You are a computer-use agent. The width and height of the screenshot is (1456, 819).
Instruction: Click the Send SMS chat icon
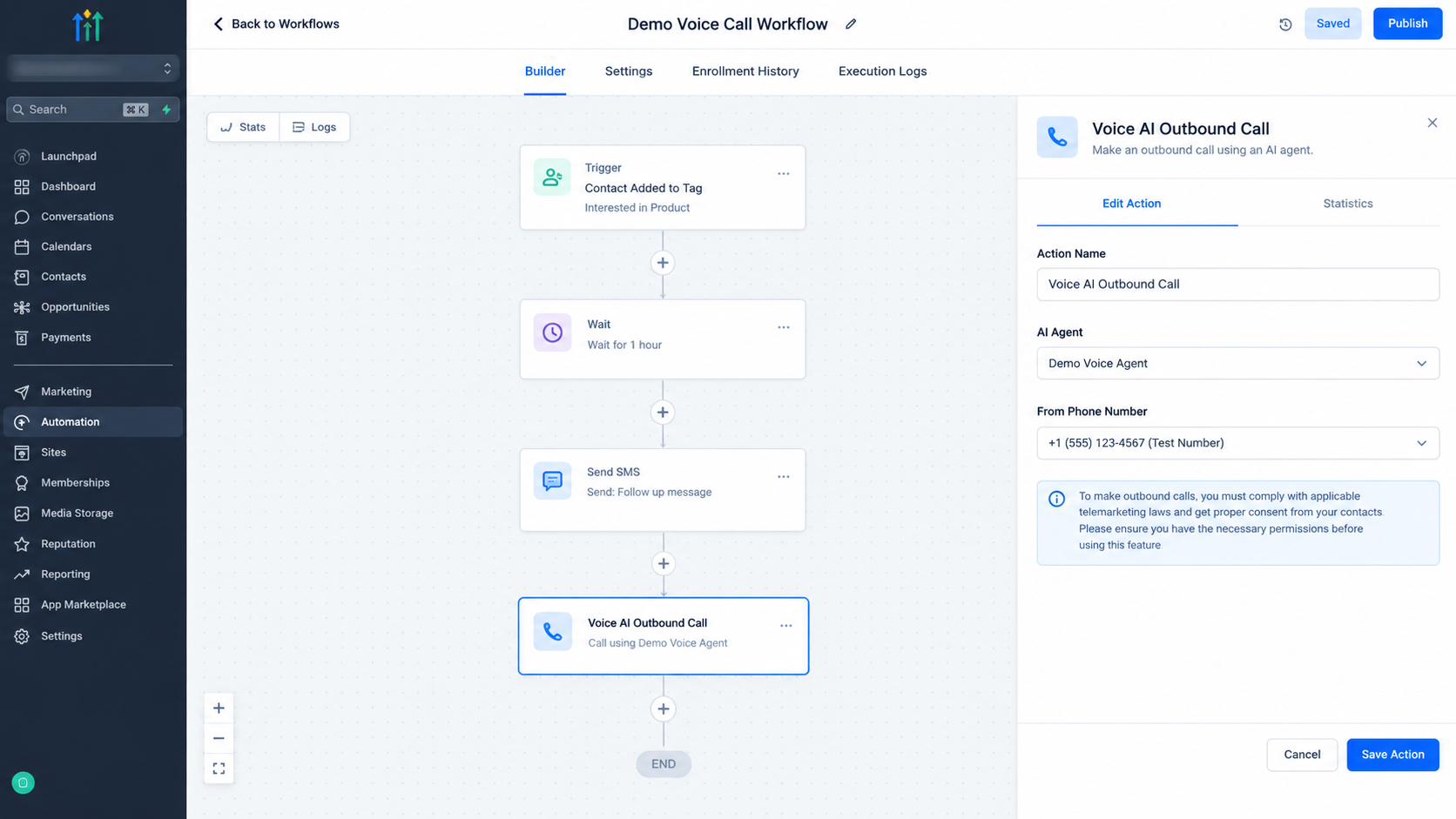(x=552, y=480)
